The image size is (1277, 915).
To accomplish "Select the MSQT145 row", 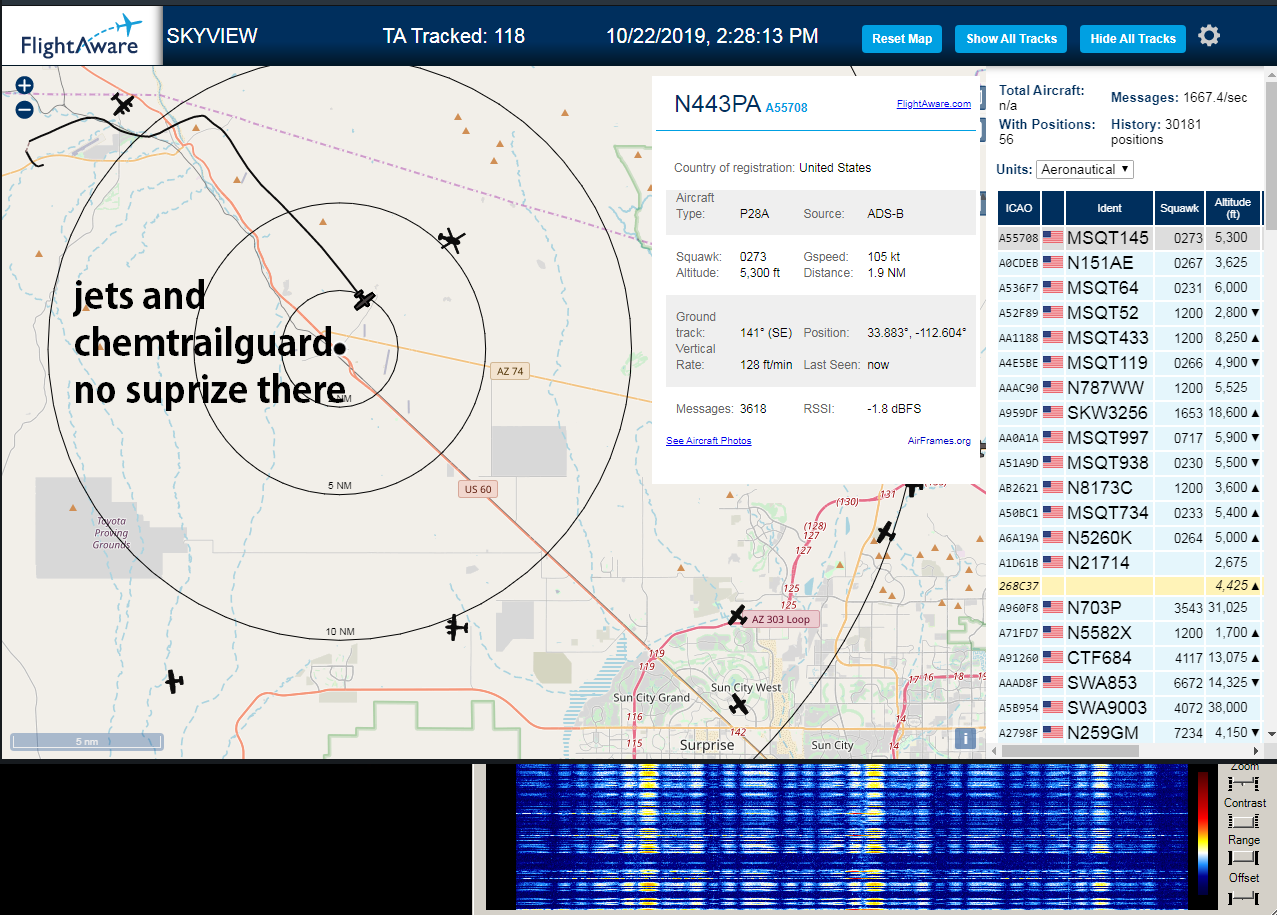I will pyautogui.click(x=1130, y=238).
